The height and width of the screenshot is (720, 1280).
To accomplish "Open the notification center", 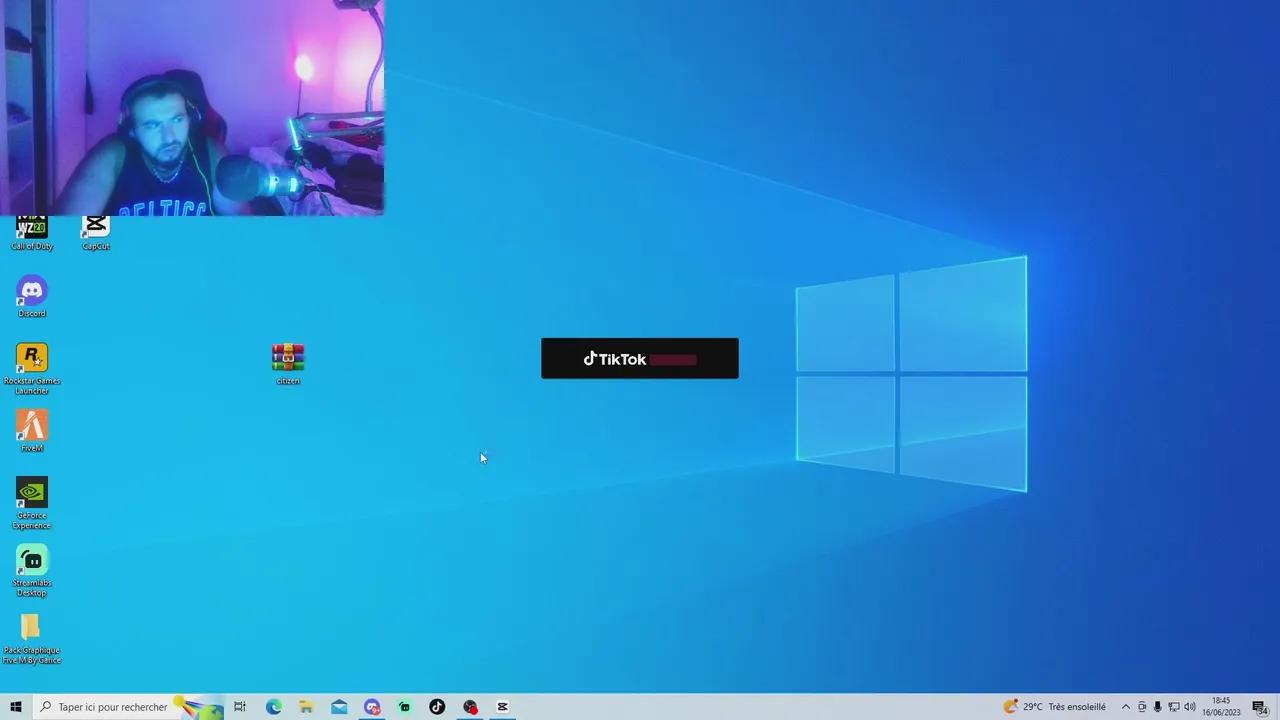I will click(1260, 707).
